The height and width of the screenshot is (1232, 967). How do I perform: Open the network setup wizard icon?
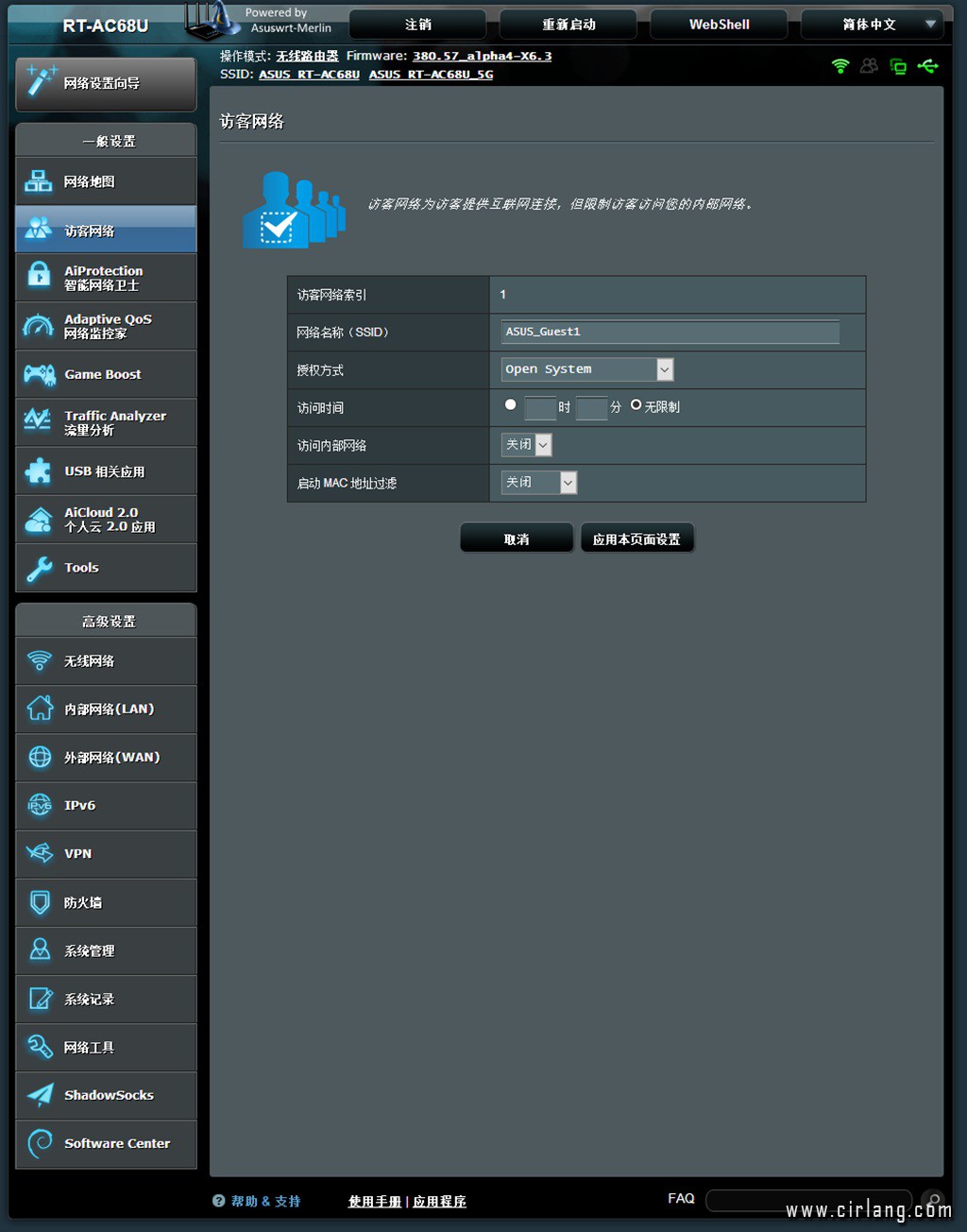click(x=41, y=81)
